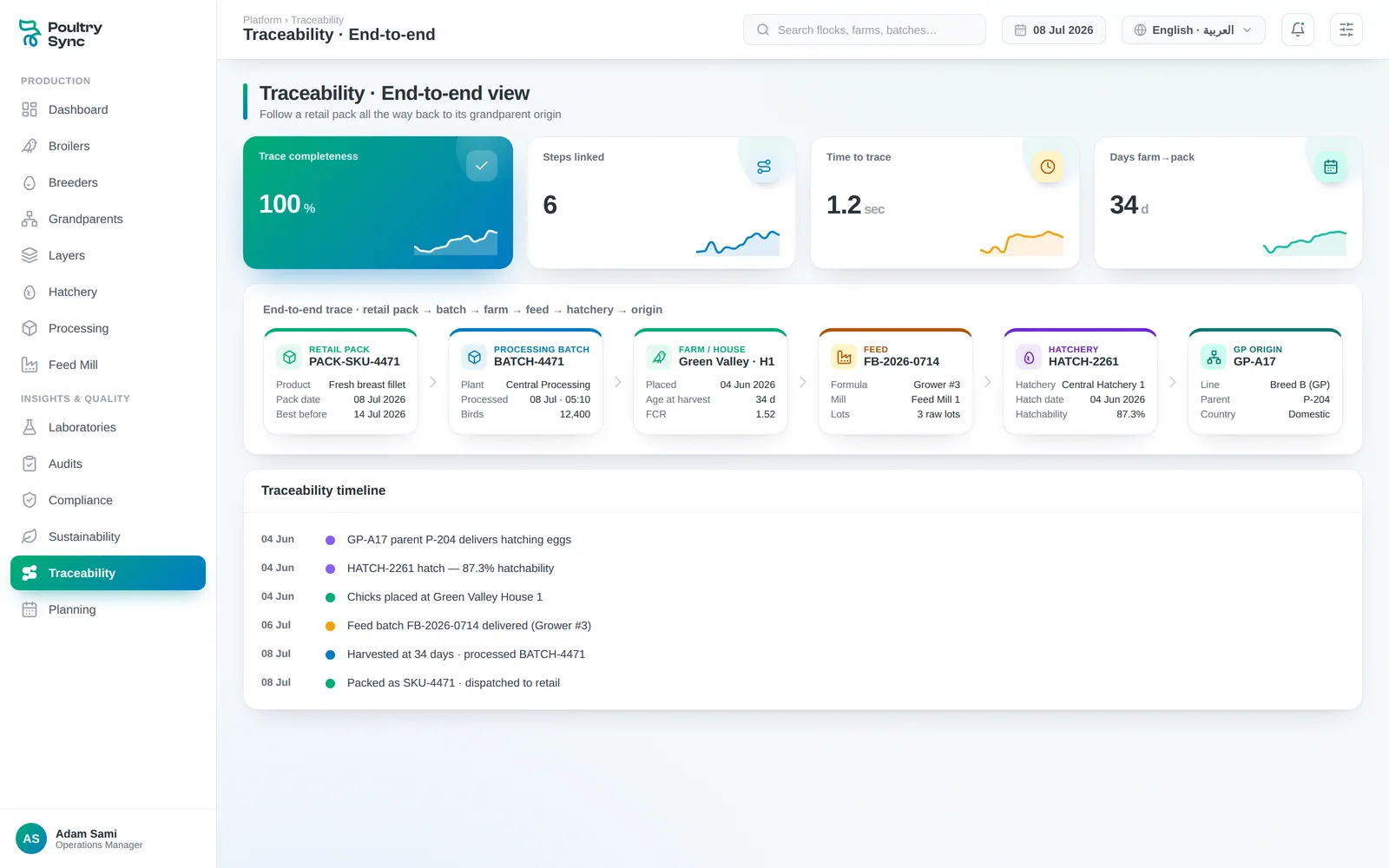Open notifications bell
Screen dimensions: 1389x868
tap(1298, 30)
